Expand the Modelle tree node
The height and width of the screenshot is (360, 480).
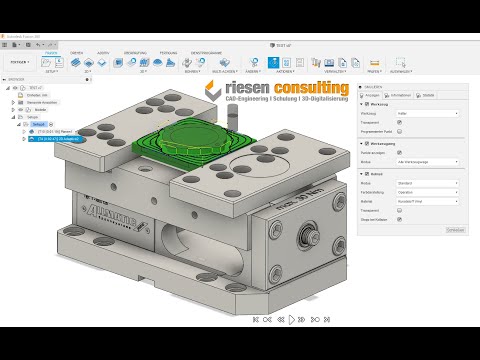(13, 110)
